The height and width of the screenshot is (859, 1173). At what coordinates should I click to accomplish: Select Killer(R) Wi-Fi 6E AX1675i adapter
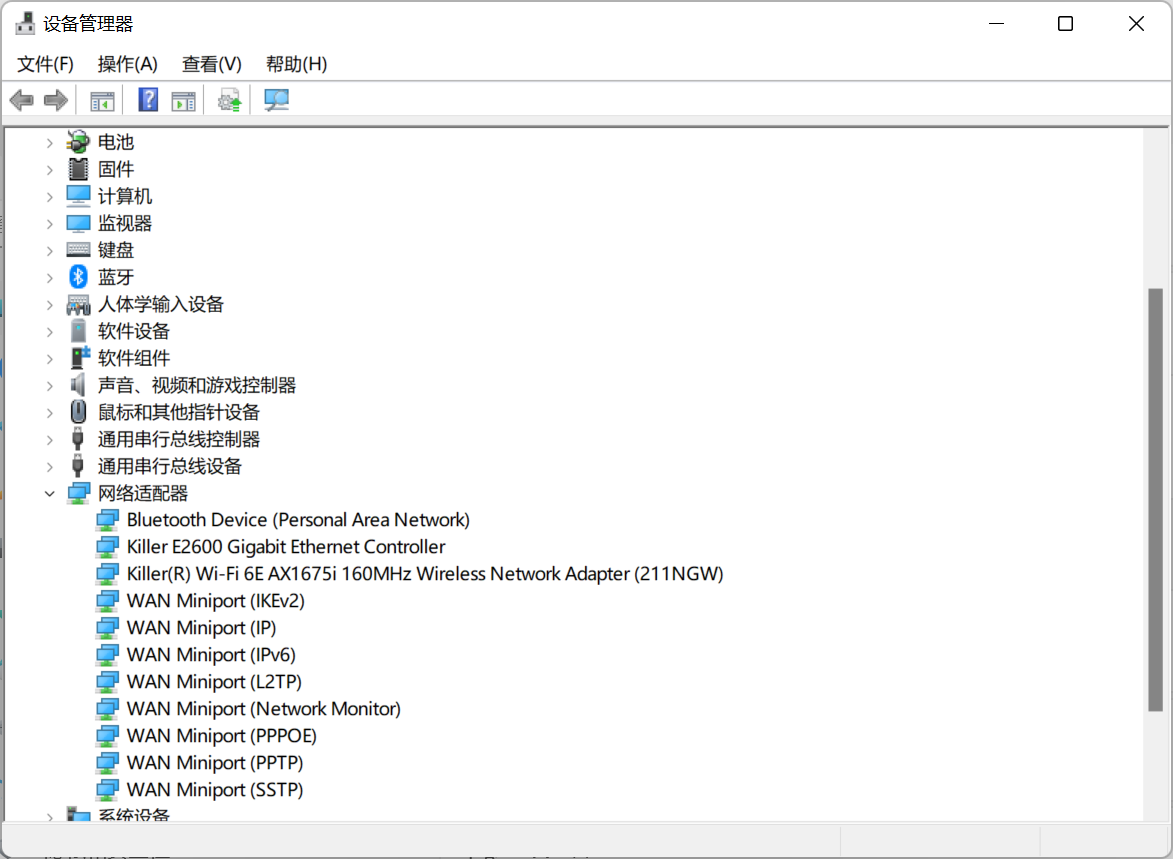pos(425,574)
